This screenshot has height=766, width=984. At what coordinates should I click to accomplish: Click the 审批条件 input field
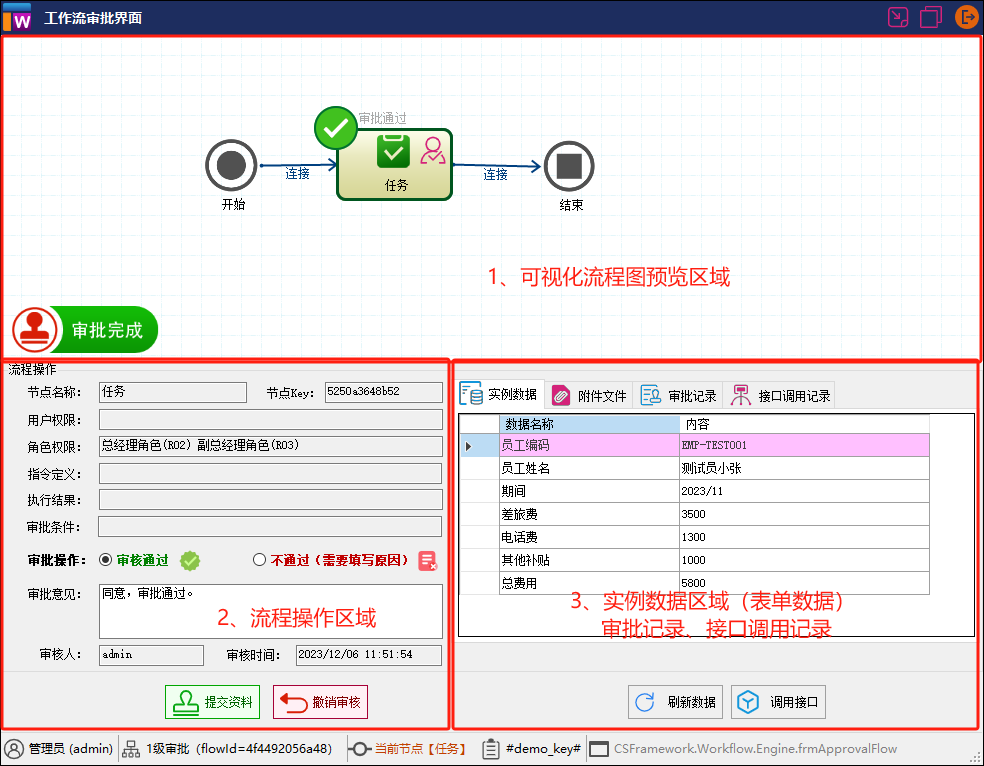(x=270, y=527)
